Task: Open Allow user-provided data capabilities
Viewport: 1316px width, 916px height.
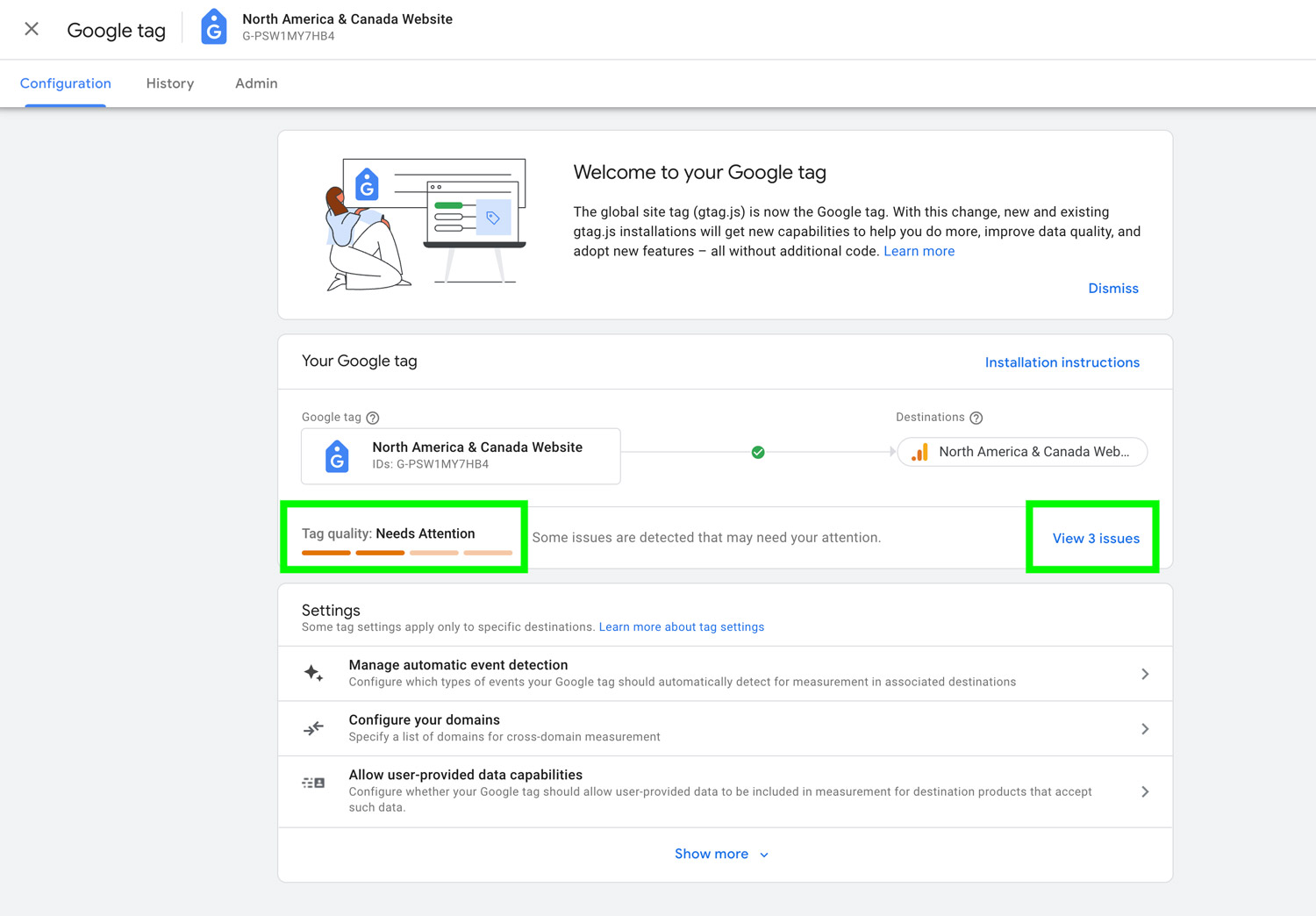Action: click(x=726, y=791)
